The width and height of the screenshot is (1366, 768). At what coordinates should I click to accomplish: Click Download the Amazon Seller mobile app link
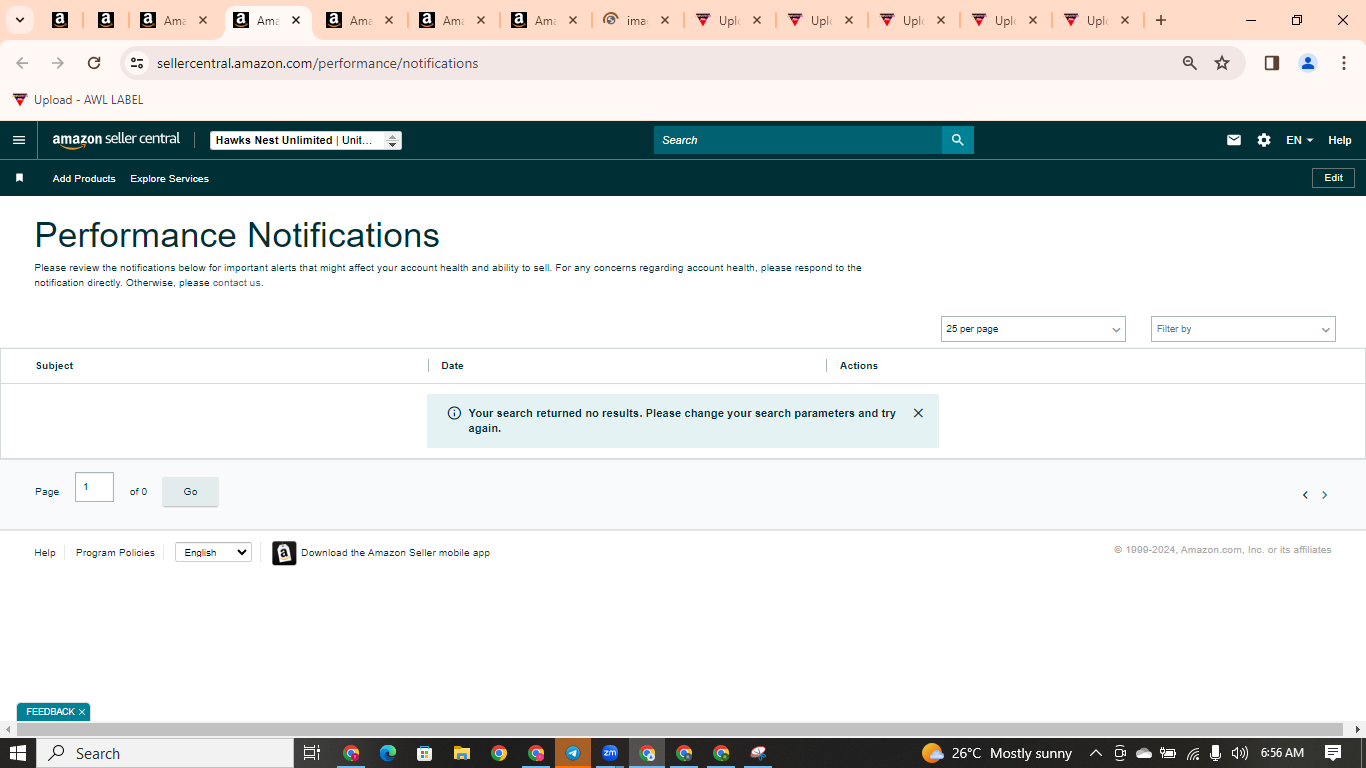pyautogui.click(x=395, y=553)
